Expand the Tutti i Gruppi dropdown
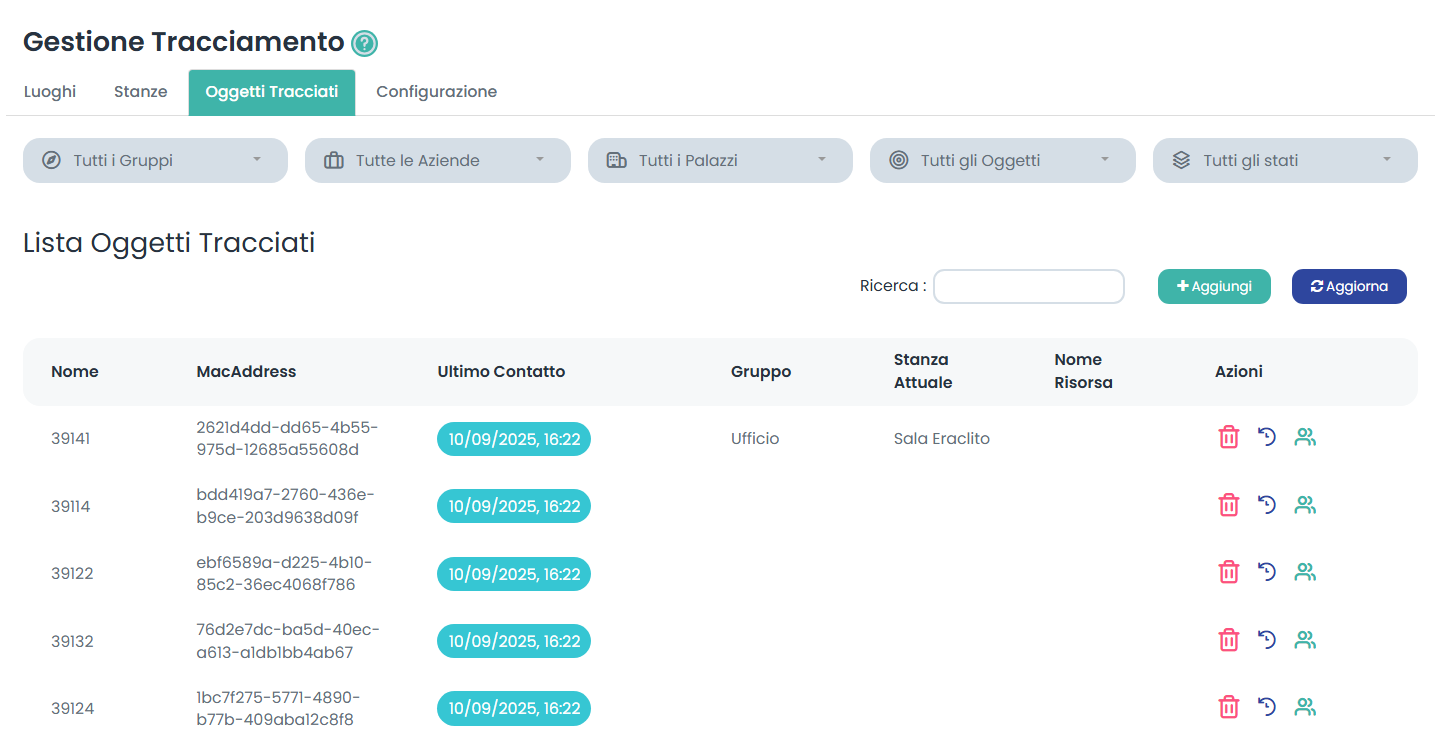 (155, 160)
